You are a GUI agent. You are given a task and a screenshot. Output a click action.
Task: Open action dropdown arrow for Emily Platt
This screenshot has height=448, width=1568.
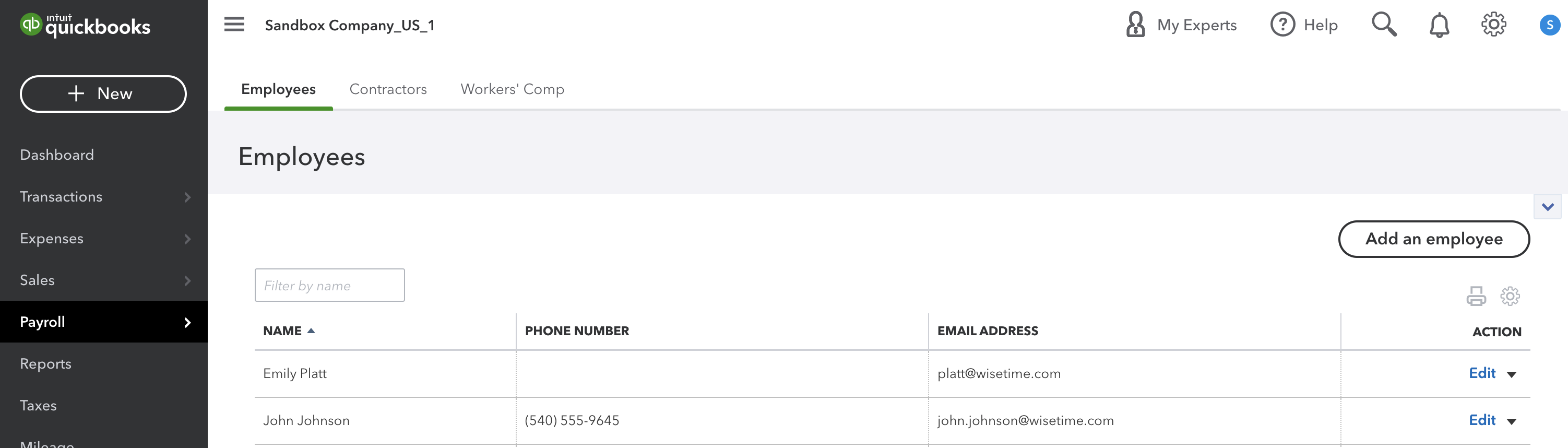point(1512,374)
